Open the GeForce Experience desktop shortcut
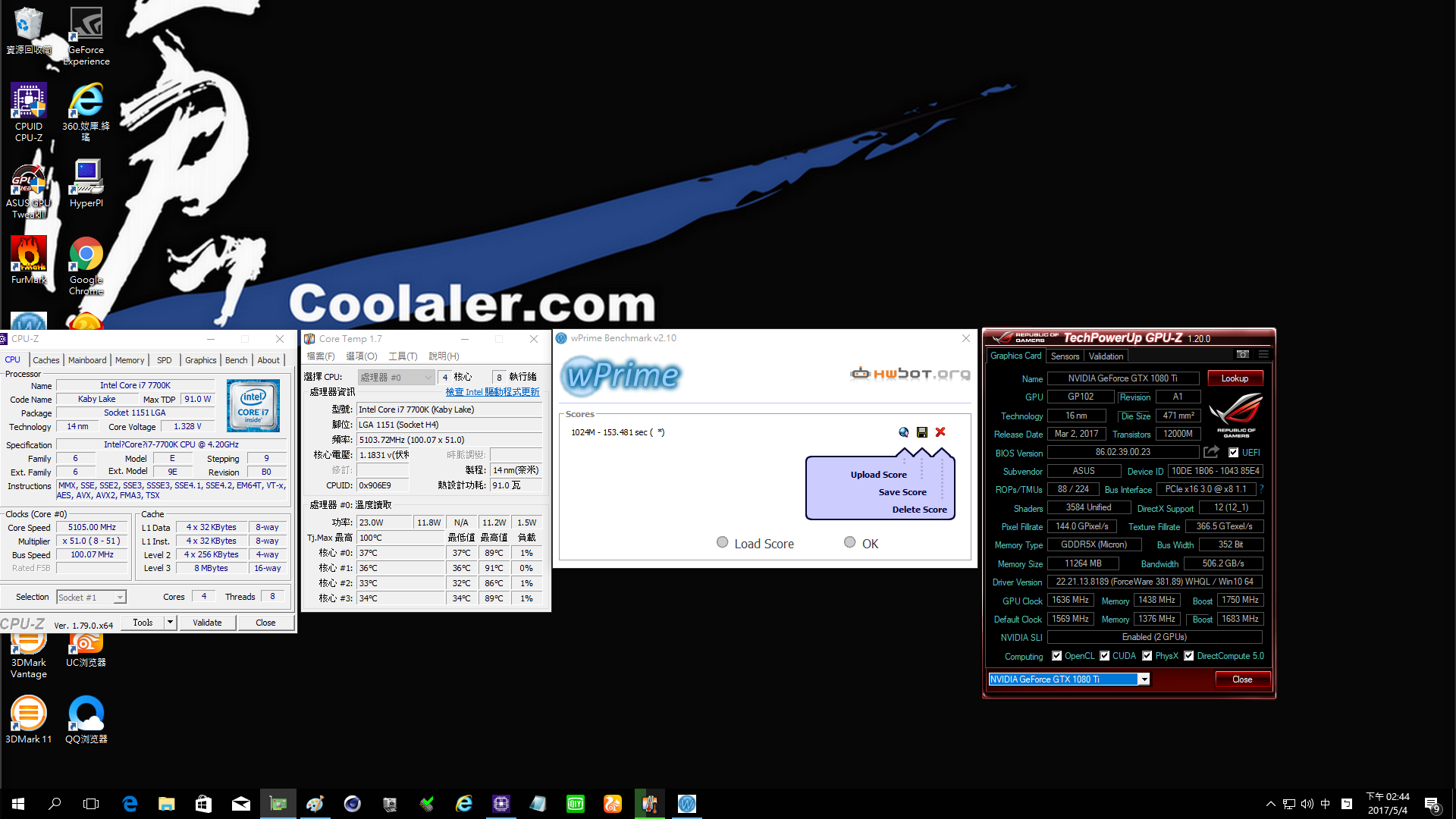Image resolution: width=1456 pixels, height=819 pixels. click(x=86, y=36)
